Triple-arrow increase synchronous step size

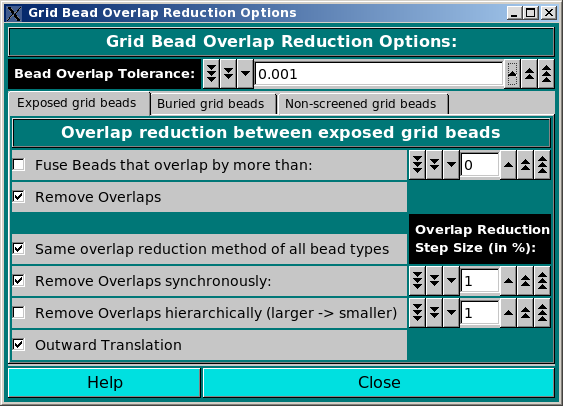pos(542,281)
